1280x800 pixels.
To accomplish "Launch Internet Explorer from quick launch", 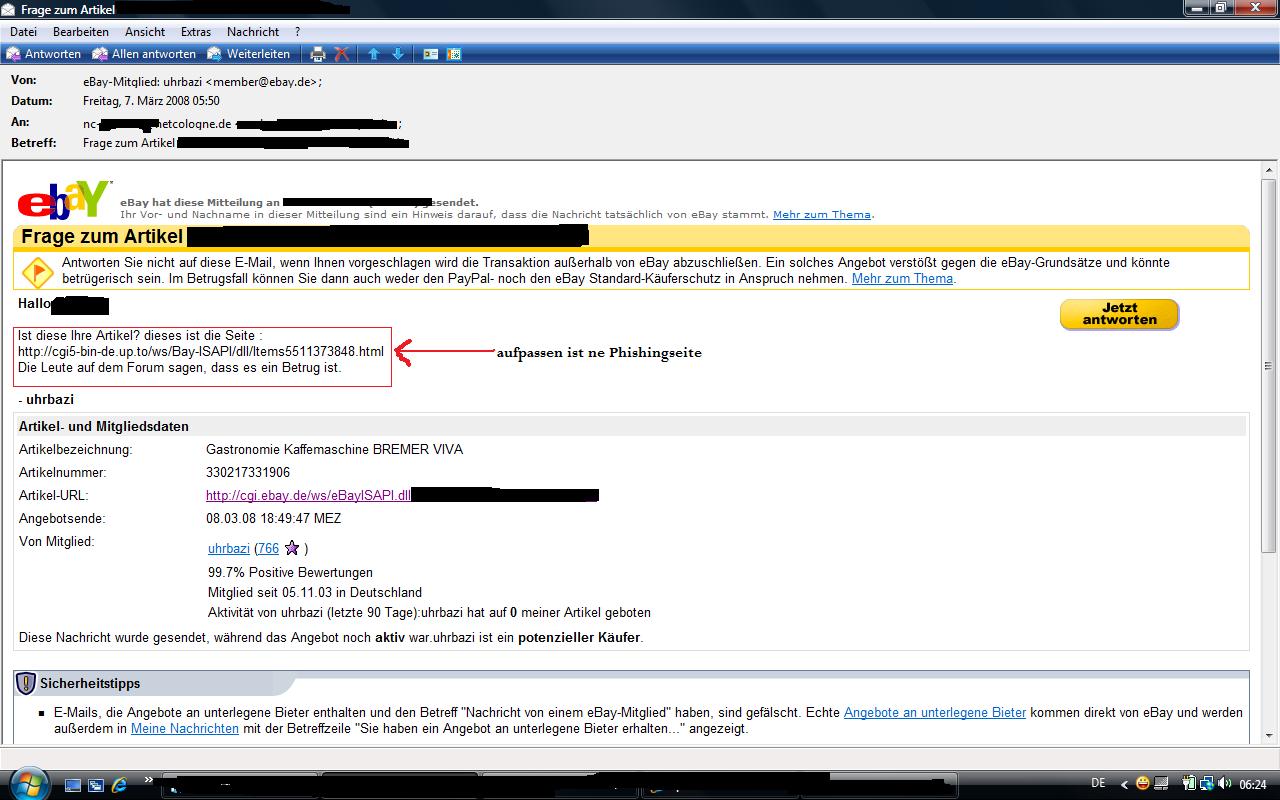I will (119, 785).
